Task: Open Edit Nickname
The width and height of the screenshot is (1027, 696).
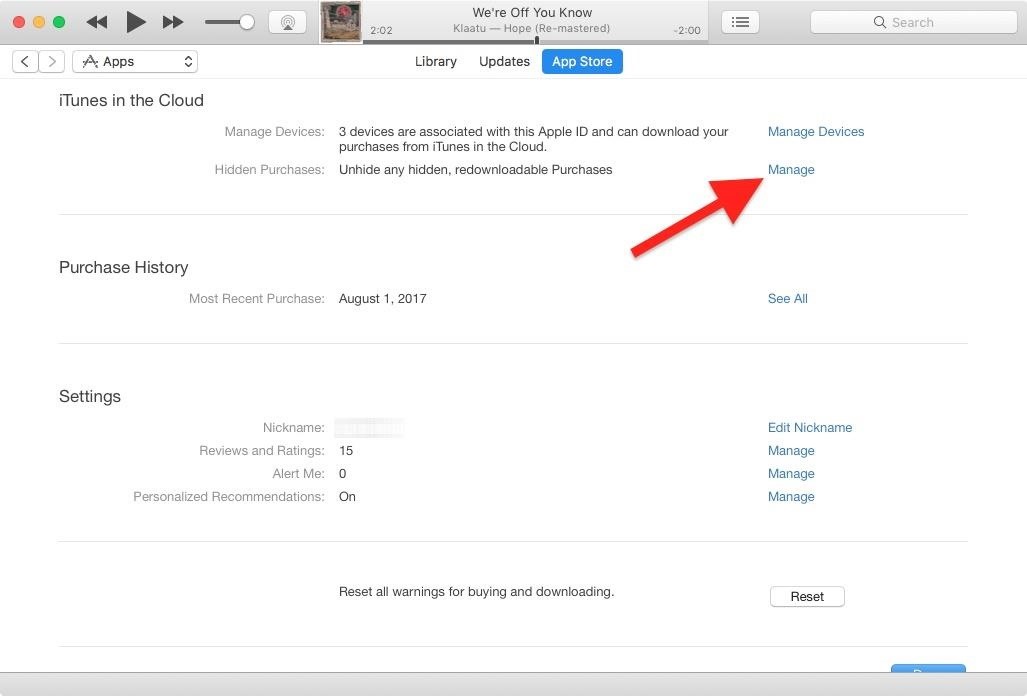Action: pyautogui.click(x=809, y=427)
